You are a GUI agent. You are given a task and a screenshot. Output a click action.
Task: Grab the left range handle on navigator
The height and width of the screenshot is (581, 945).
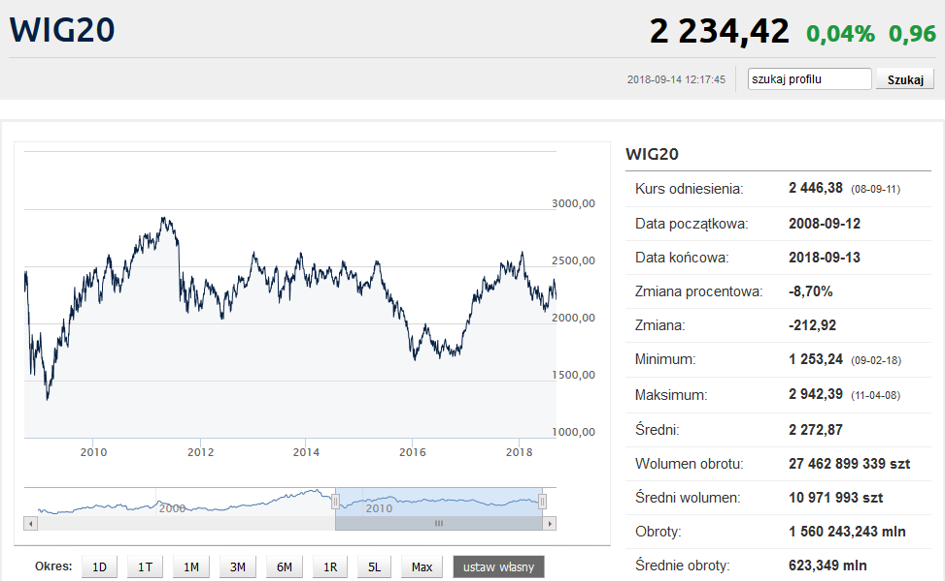click(335, 501)
